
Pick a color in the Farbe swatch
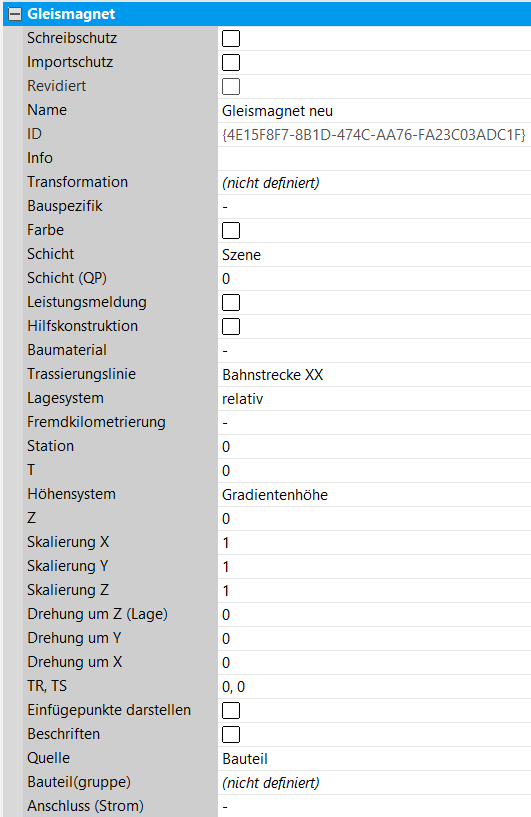[x=231, y=230]
